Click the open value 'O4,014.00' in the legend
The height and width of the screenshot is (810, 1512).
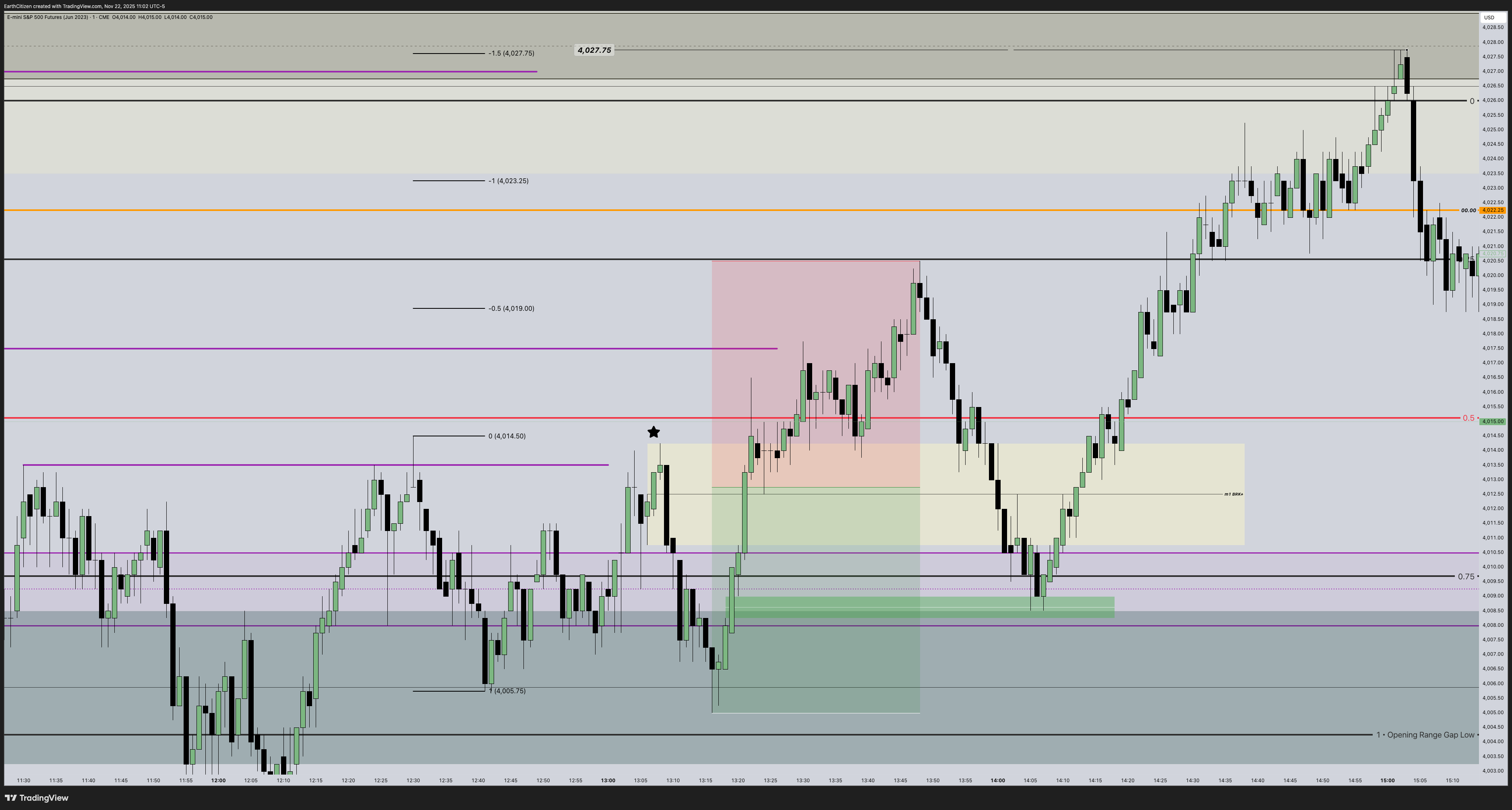click(x=124, y=18)
